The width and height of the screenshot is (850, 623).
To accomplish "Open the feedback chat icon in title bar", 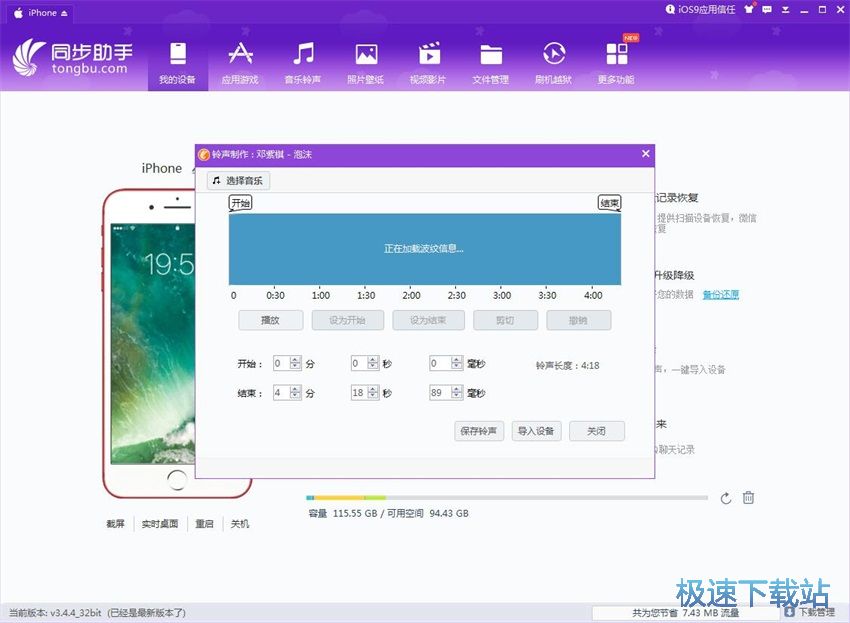I will pyautogui.click(x=767, y=9).
